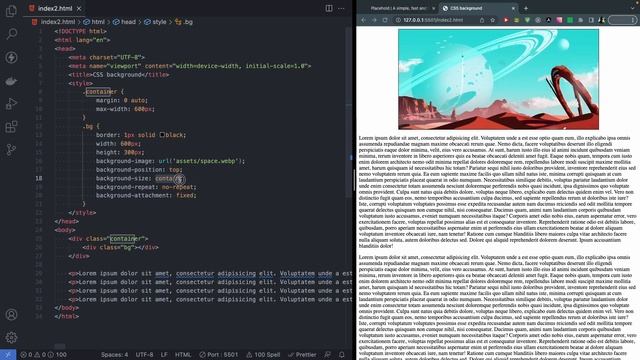Screen dimensions: 640x360
Task: Click the 100 Spell status item
Action: coord(263,355)
